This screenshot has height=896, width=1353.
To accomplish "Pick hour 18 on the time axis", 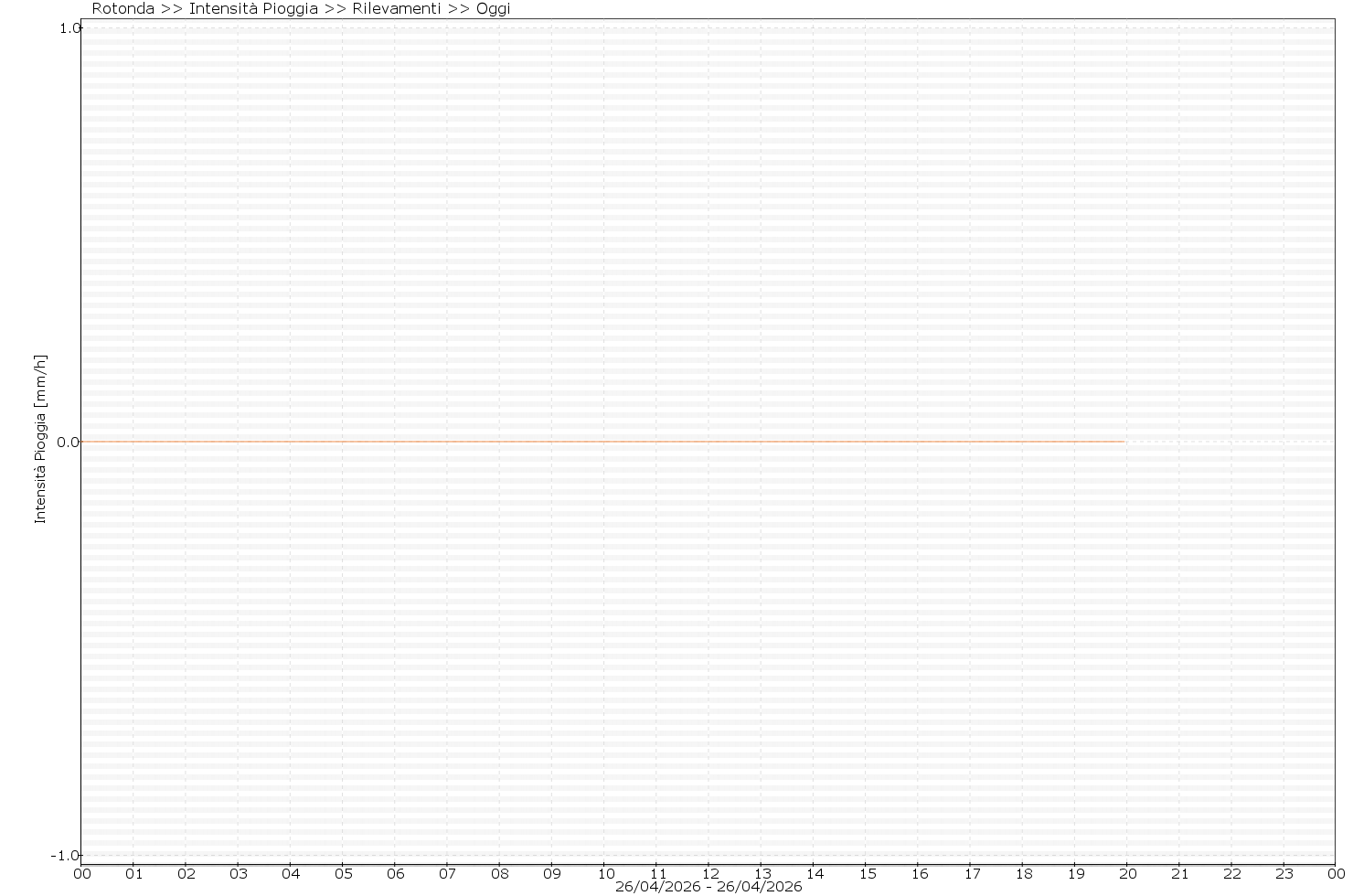I will click(1023, 873).
